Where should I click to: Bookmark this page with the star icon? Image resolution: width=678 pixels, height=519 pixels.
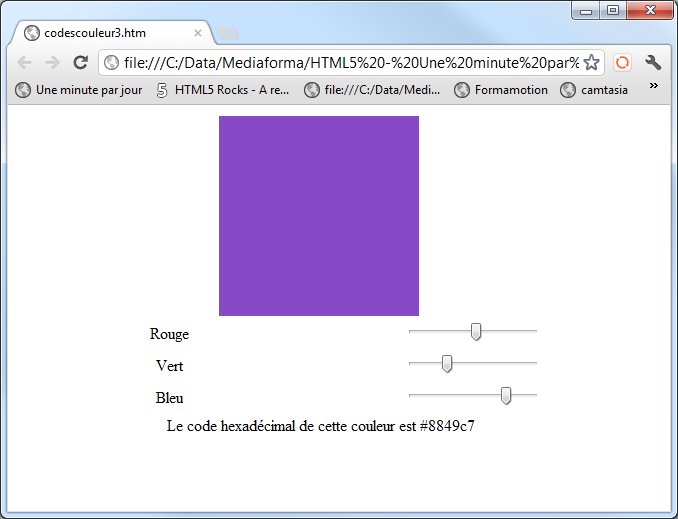tap(591, 63)
